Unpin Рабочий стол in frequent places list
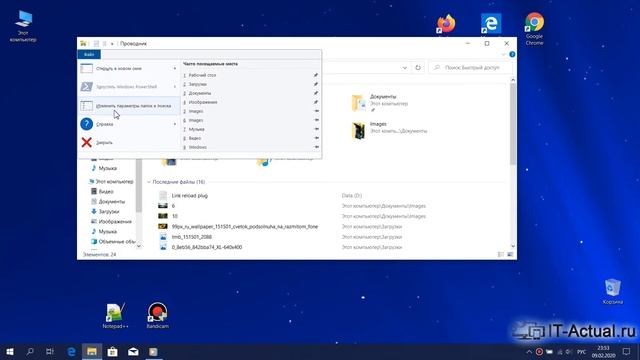Viewport: 640px width, 360px height. click(x=316, y=75)
